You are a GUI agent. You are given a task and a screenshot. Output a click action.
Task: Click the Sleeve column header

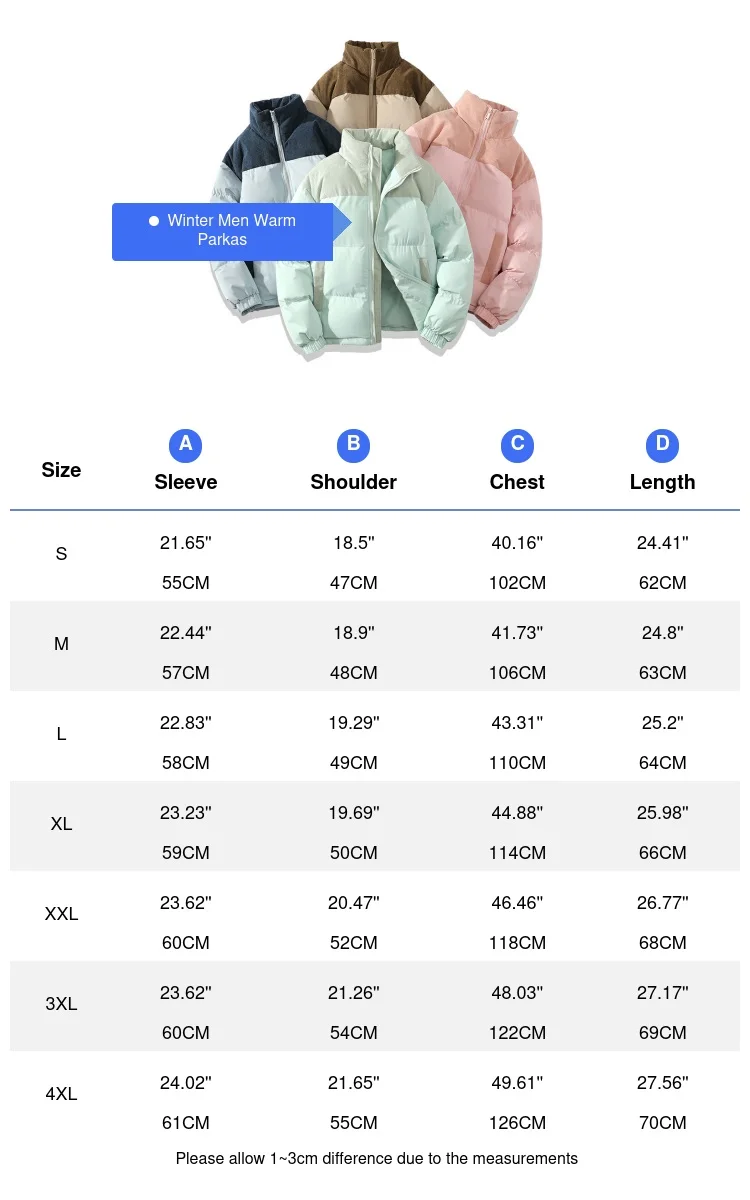[185, 482]
